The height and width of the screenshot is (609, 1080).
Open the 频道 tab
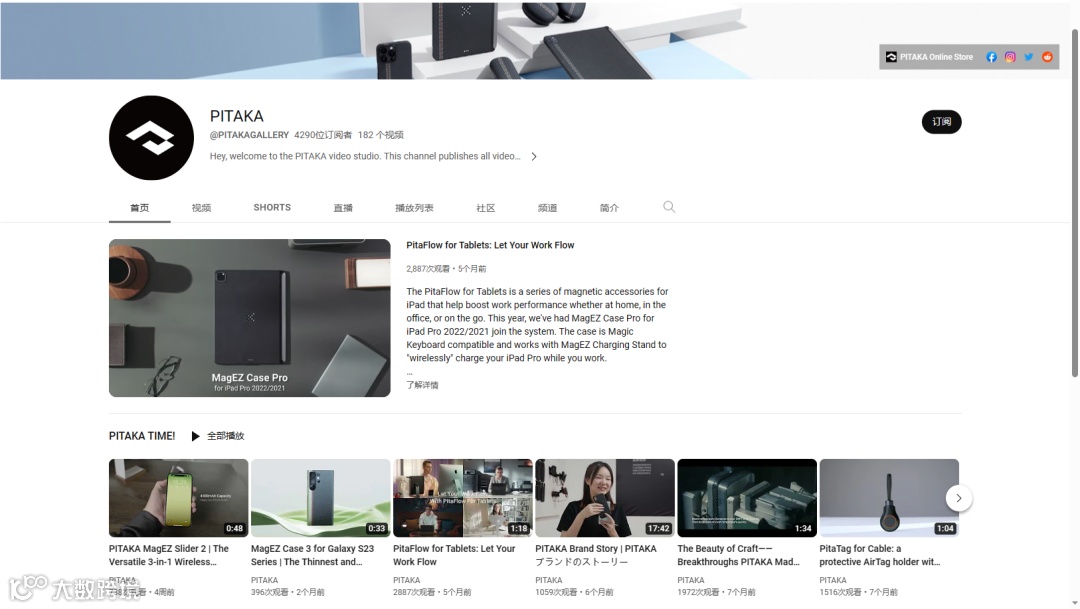[548, 207]
